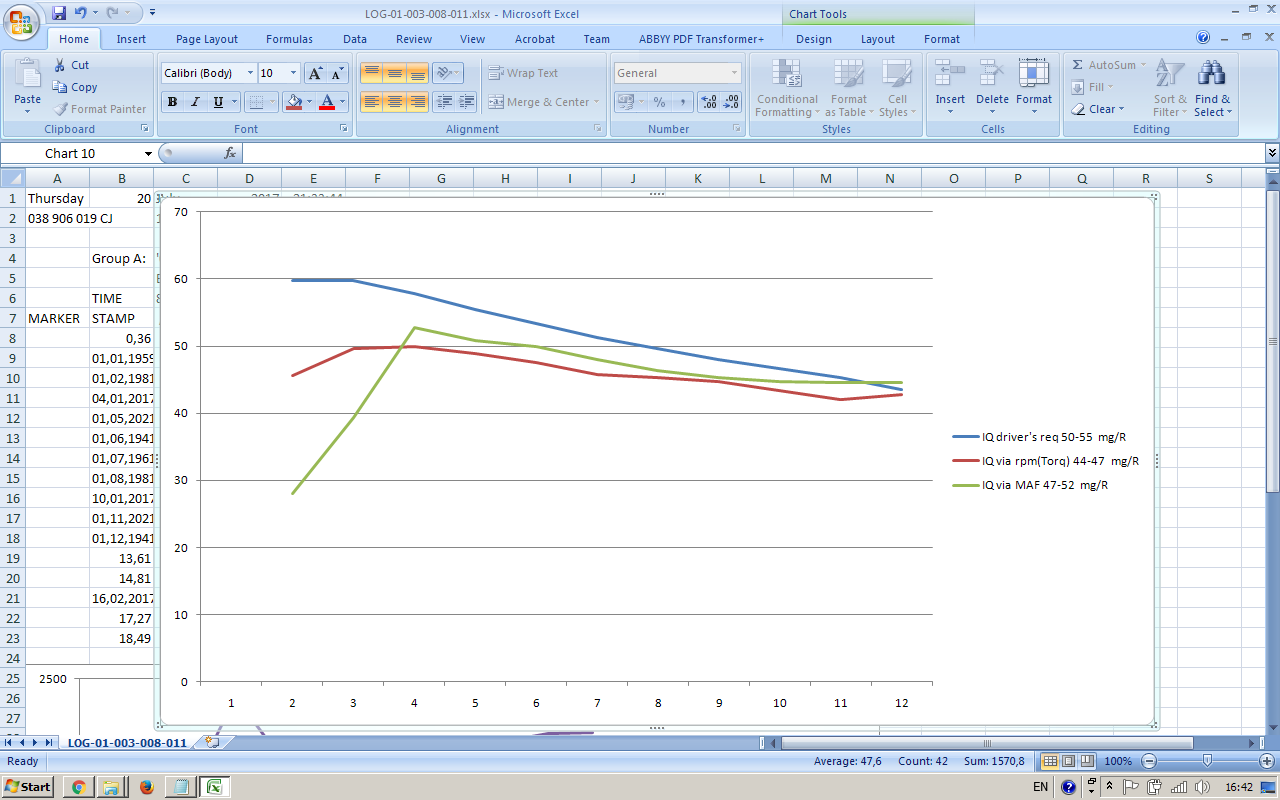Viewport: 1280px width, 800px height.
Task: Expand the General number format dropdown
Action: pyautogui.click(x=734, y=73)
